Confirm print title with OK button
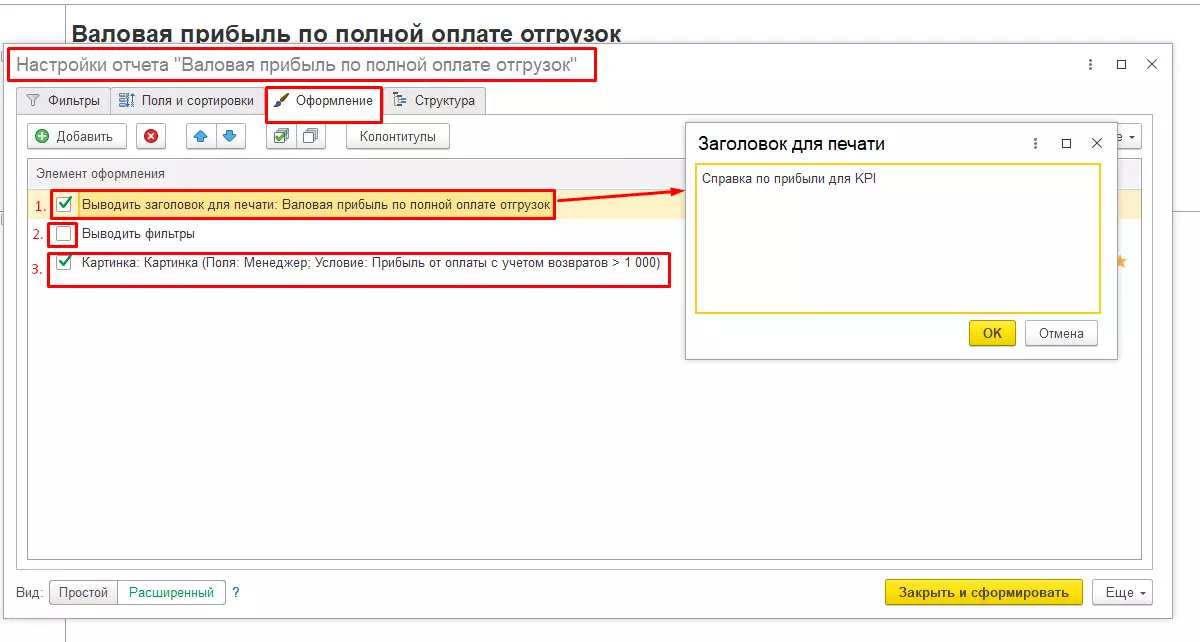Image resolution: width=1200 pixels, height=642 pixels. pos(992,333)
